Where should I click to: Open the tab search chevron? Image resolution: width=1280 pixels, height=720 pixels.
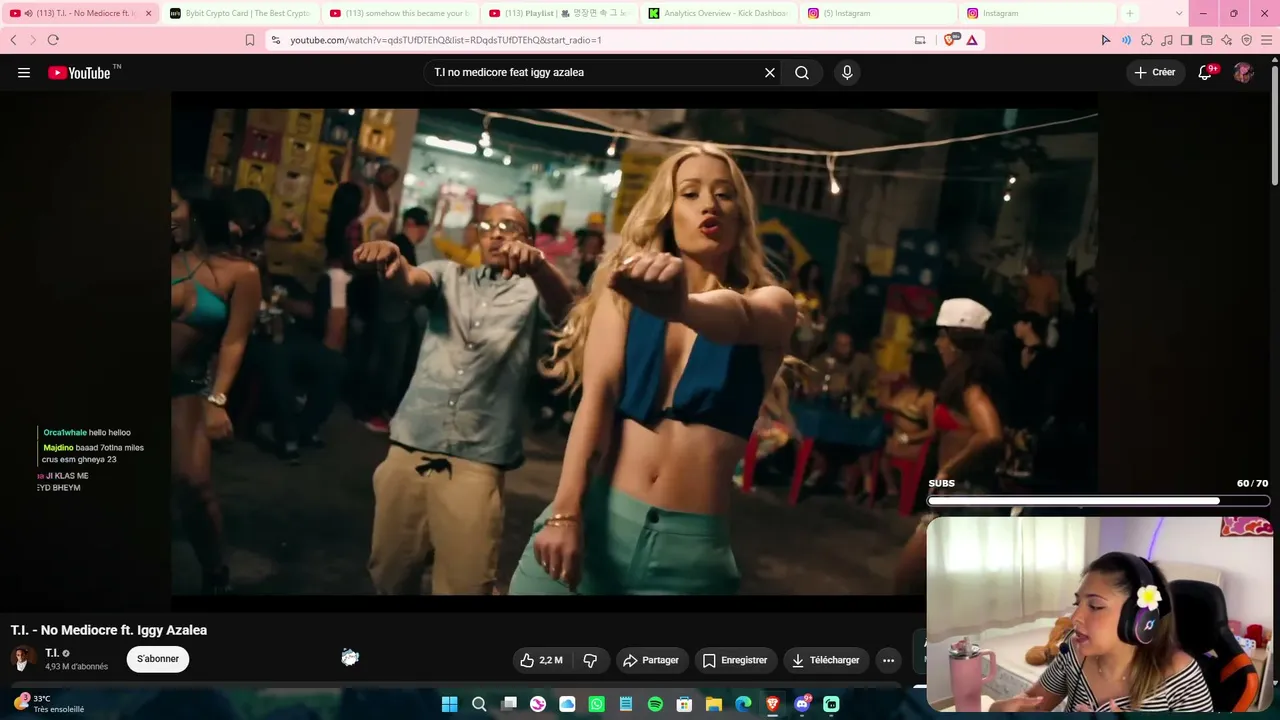click(1180, 13)
